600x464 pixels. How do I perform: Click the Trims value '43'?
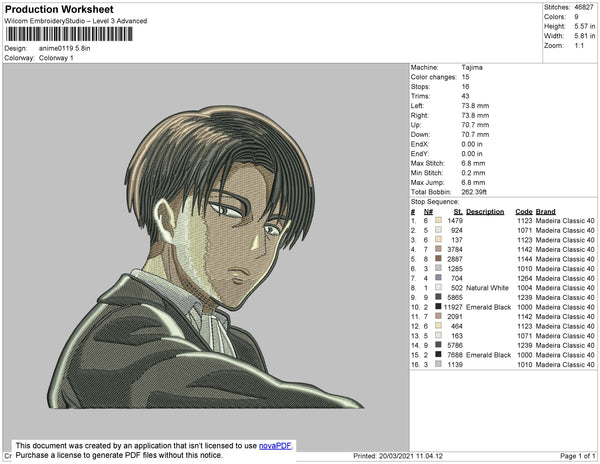click(465, 96)
